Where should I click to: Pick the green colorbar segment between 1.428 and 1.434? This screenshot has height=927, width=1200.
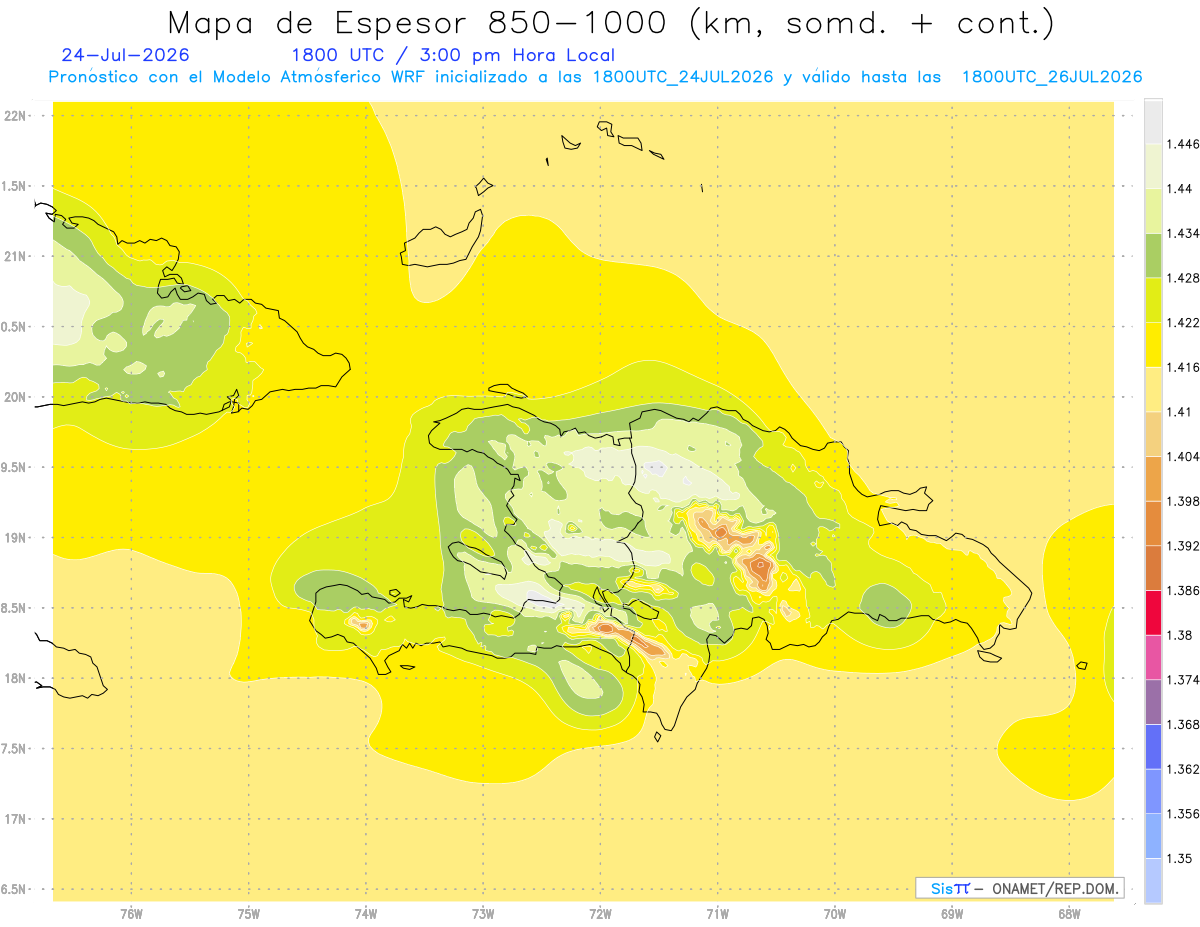pos(1153,256)
